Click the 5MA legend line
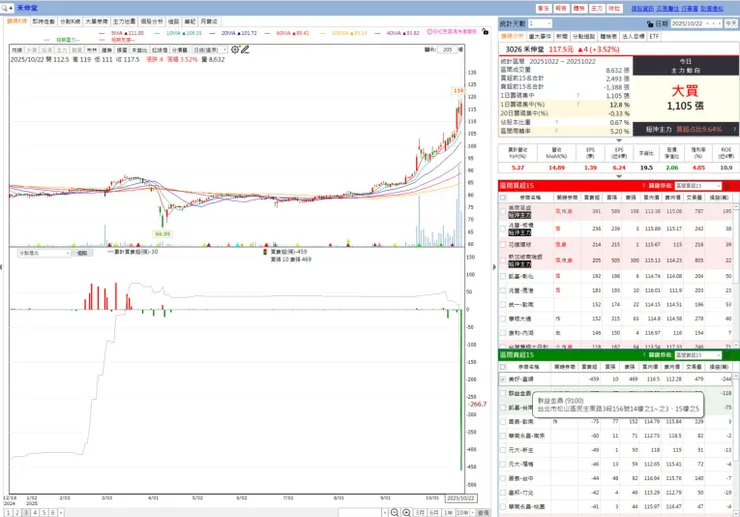 click(x=121, y=33)
